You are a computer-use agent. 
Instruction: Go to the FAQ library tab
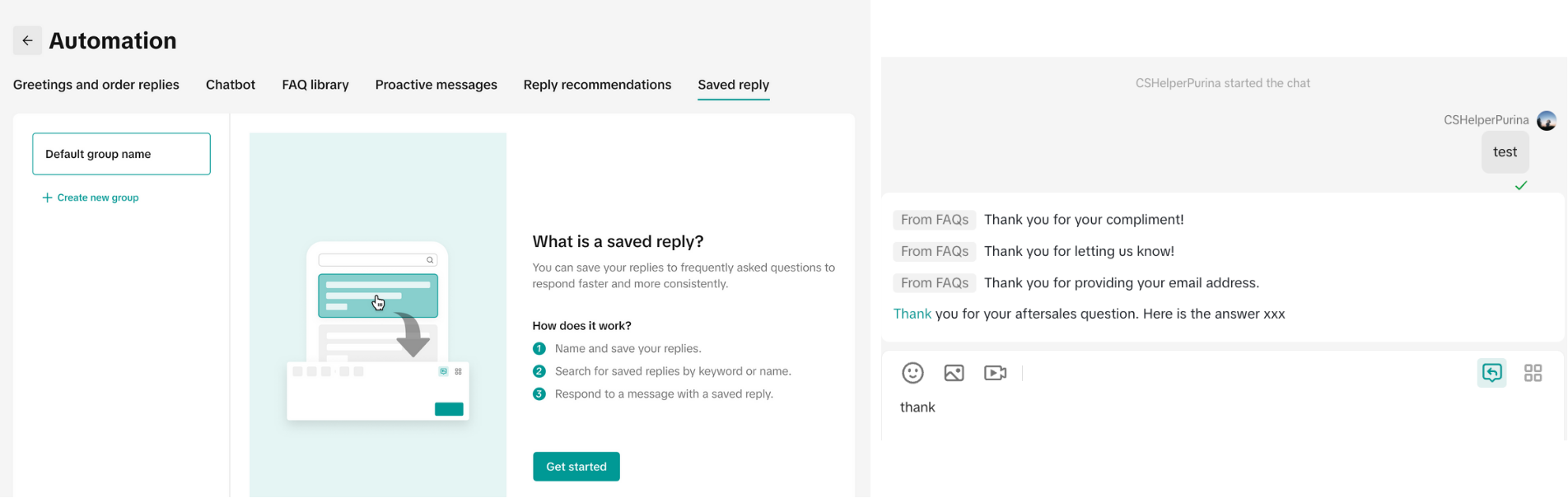[315, 85]
